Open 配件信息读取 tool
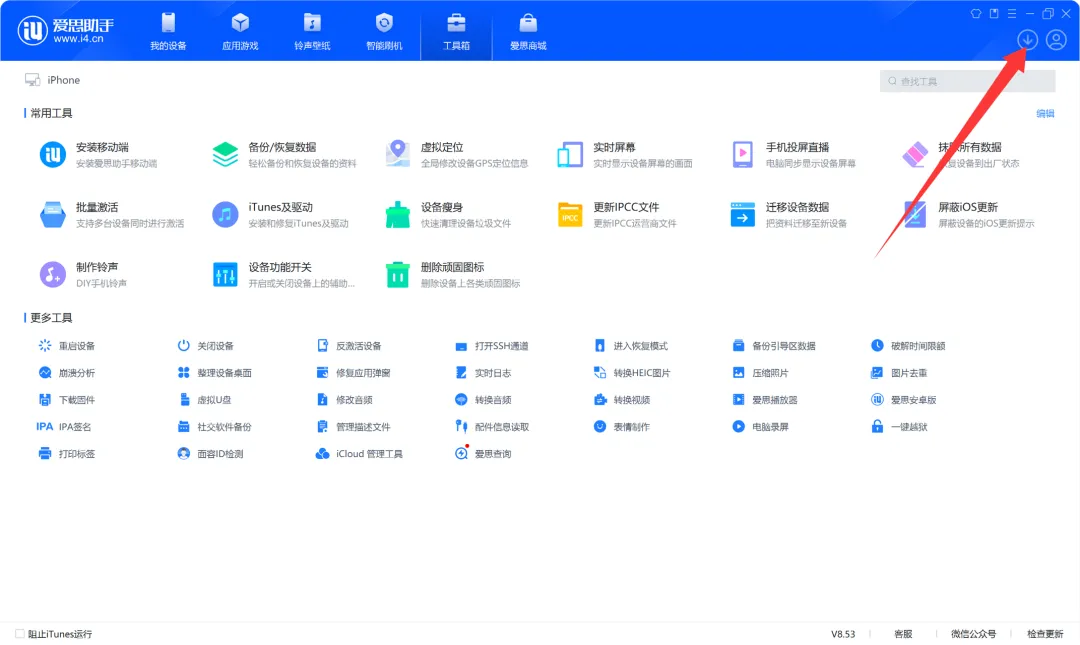Screen dimensions: 1080x645 point(492,427)
